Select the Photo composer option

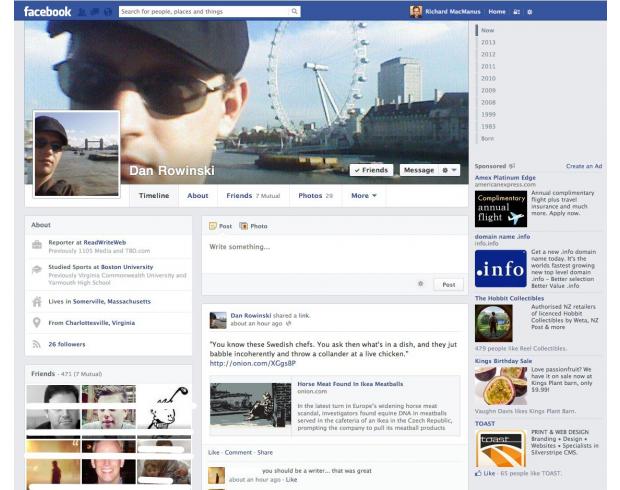pos(254,226)
